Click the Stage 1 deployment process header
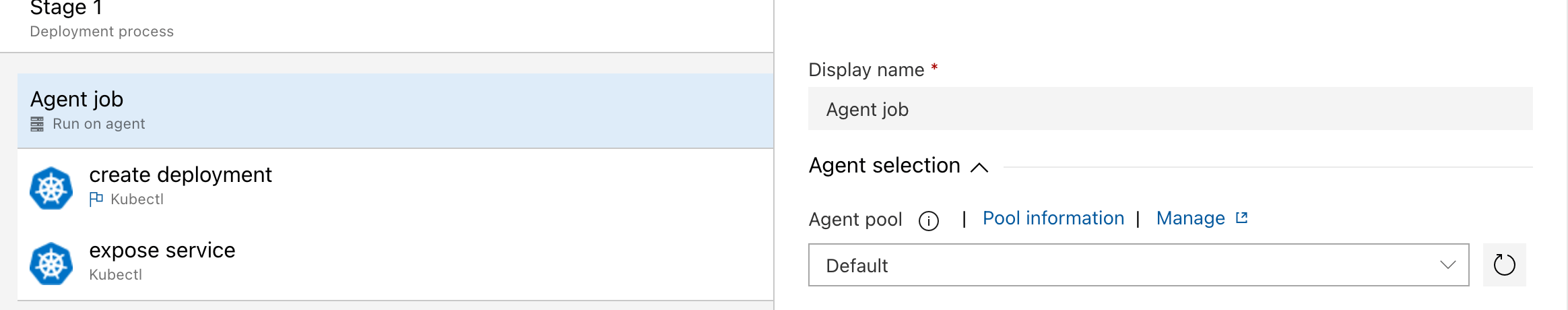Viewport: 1568px width, 310px height. (102, 20)
